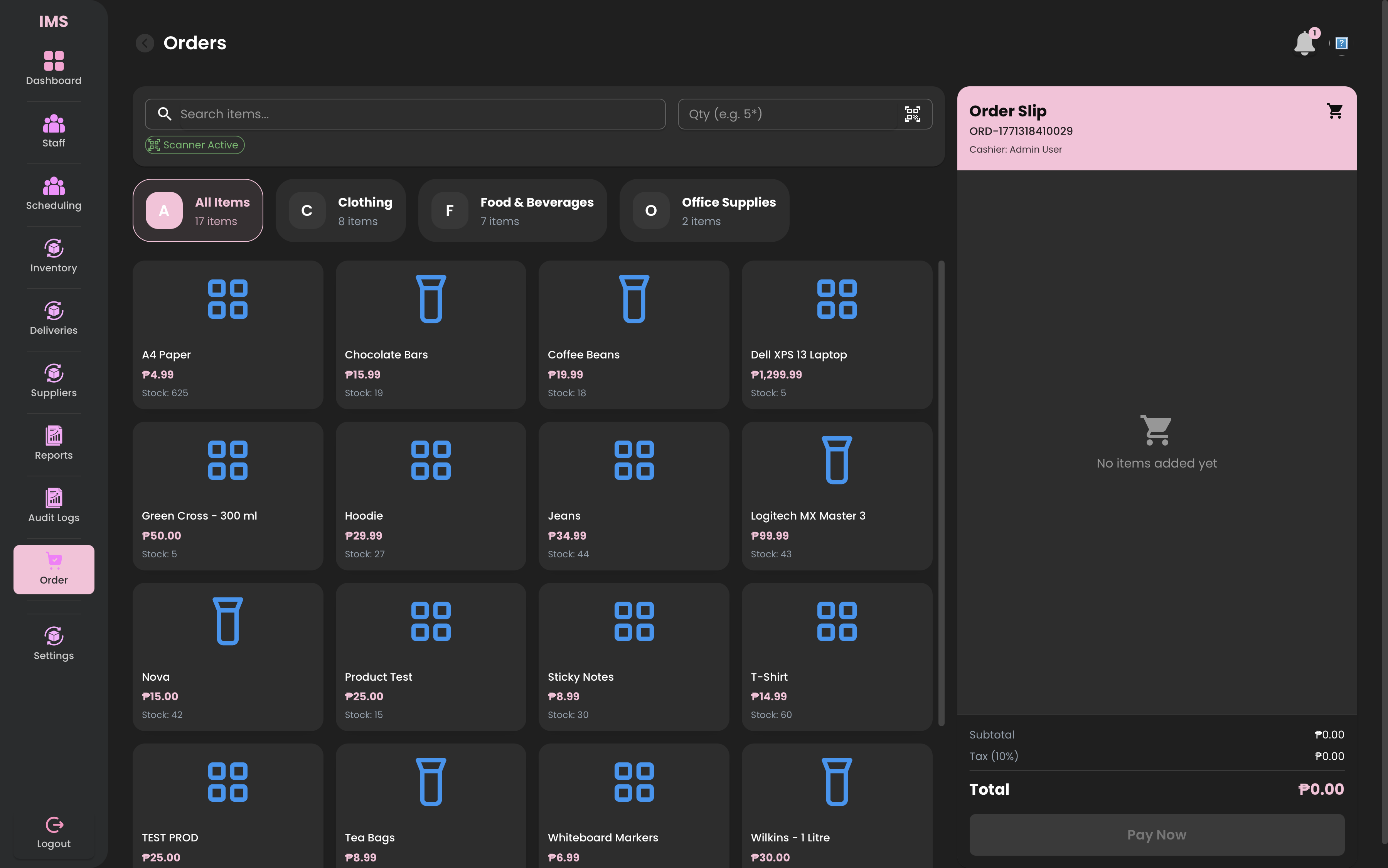Click the Subtotal label
Image resolution: width=1388 pixels, height=868 pixels.
click(x=992, y=735)
